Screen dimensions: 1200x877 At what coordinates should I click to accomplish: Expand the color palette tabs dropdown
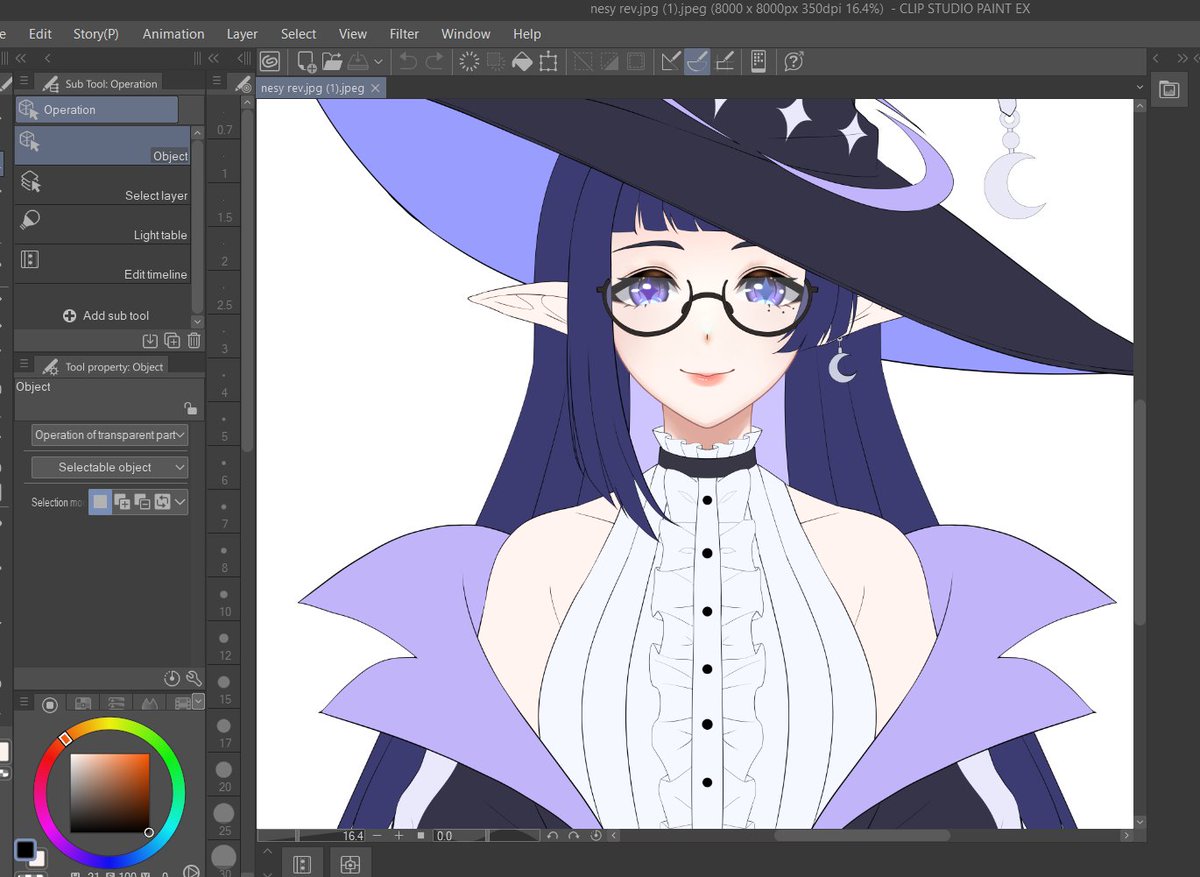198,701
